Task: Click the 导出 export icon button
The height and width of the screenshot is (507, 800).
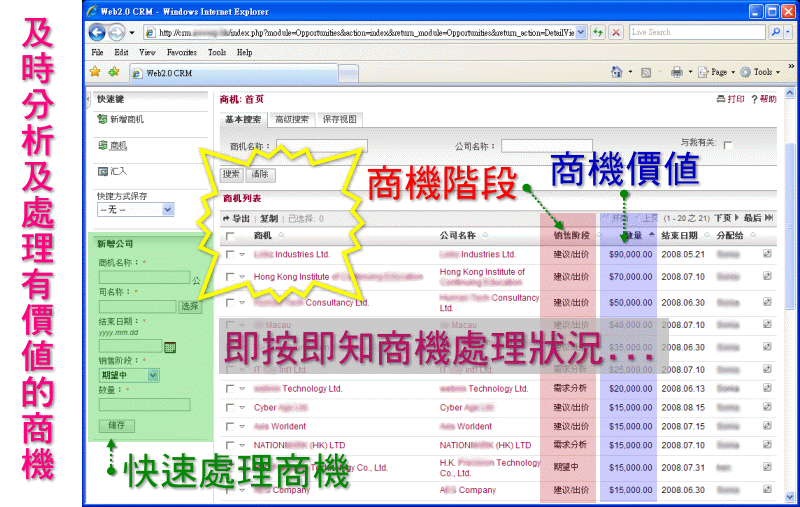Action: [x=236, y=219]
